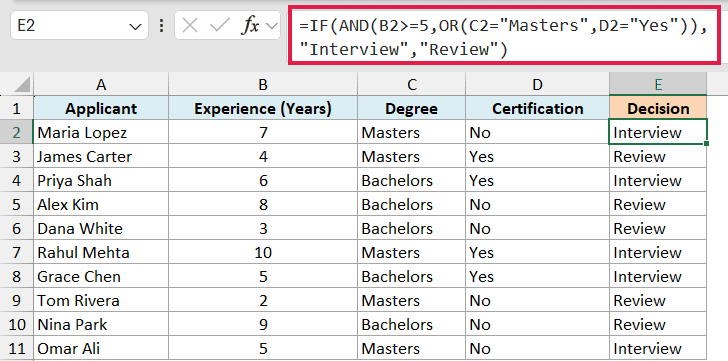Click the Decision header cell

pyautogui.click(x=658, y=108)
